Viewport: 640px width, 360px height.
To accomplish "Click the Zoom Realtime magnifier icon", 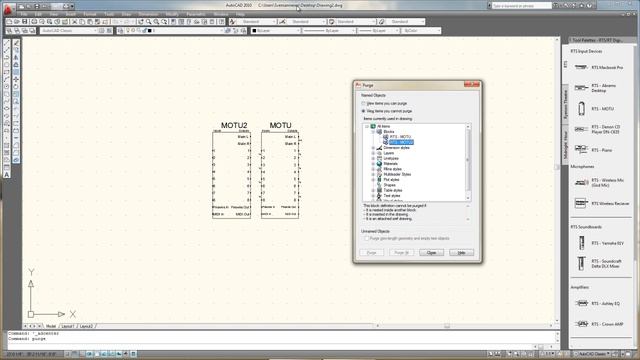I will (149, 22).
